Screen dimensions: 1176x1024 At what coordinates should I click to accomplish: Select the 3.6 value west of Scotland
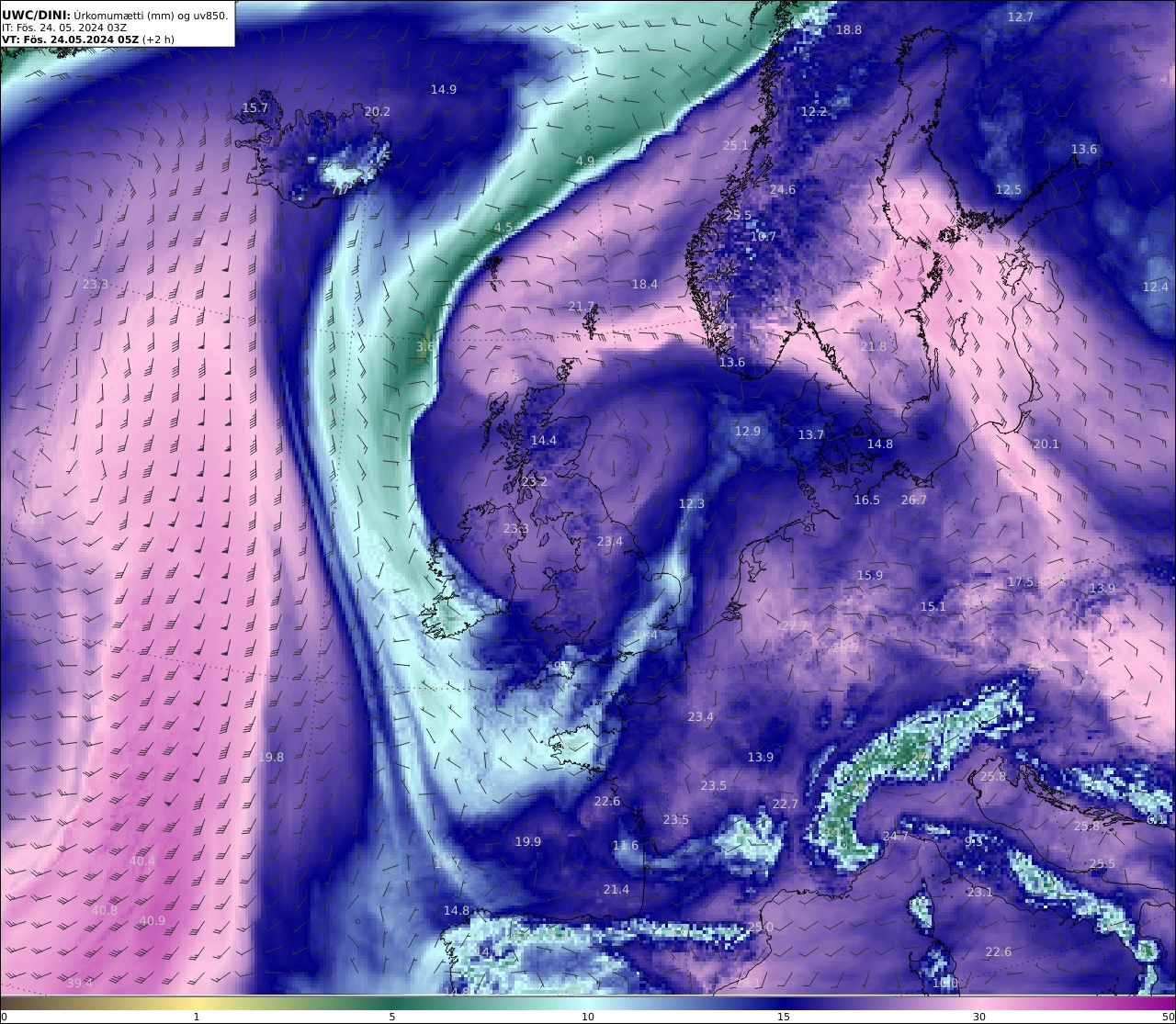coord(425,346)
